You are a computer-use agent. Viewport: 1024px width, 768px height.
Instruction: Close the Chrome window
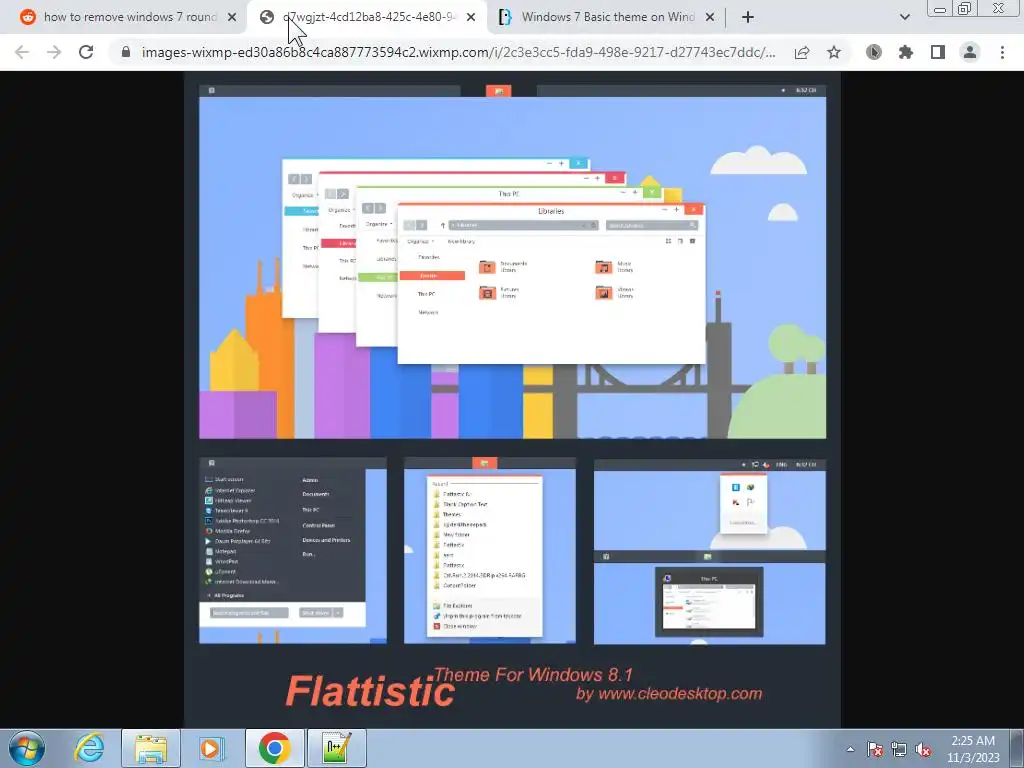click(999, 9)
